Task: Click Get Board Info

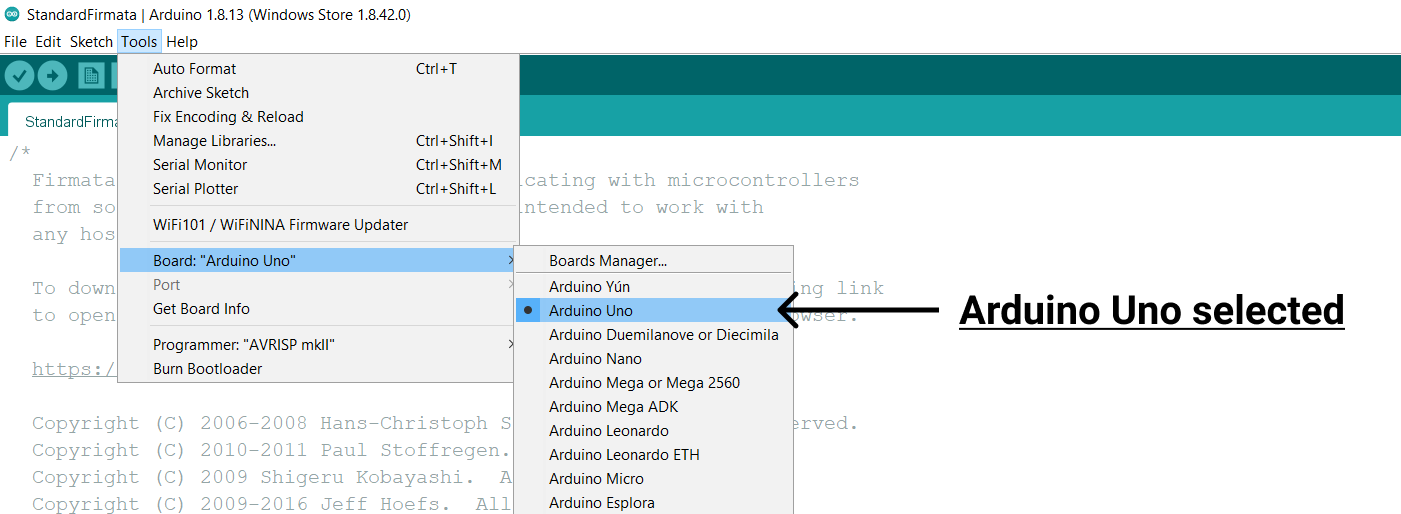Action: click(x=201, y=309)
